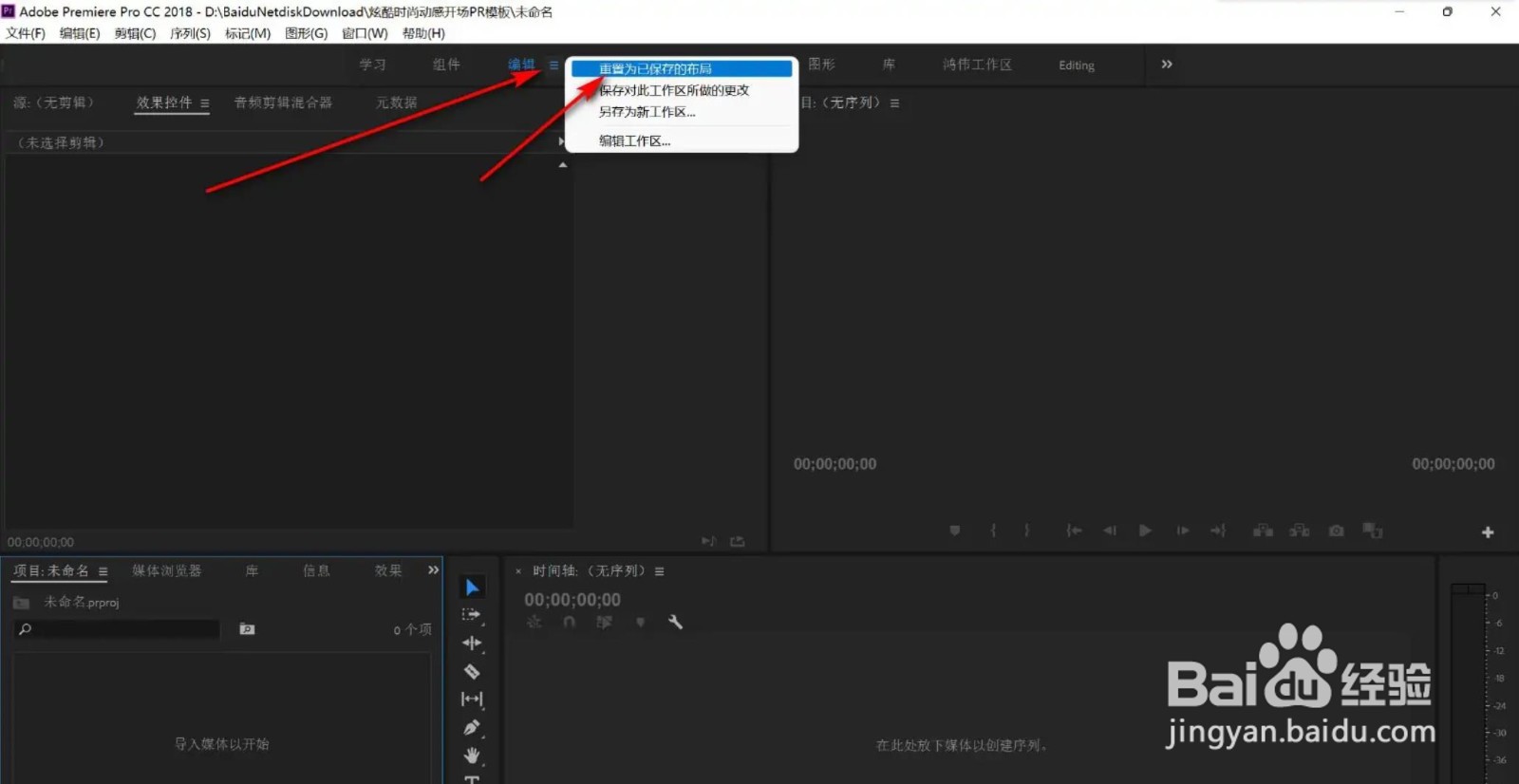Collapse the effect controls timeline triangle
This screenshot has height=784, width=1519.
(x=561, y=141)
